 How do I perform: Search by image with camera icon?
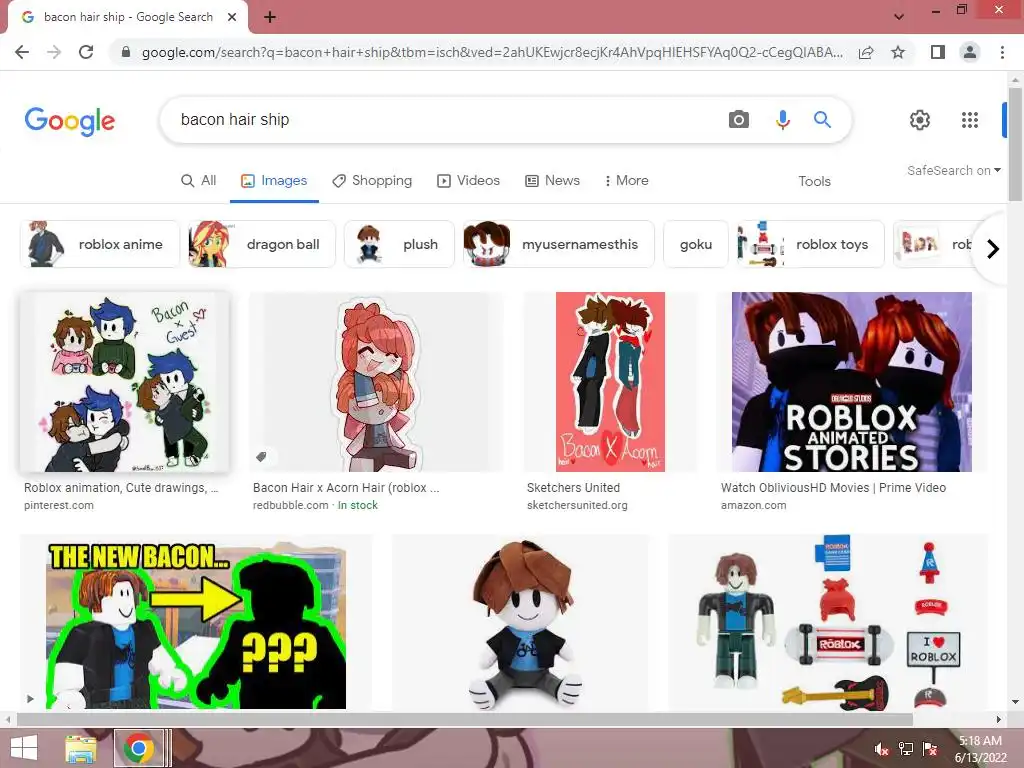pyautogui.click(x=739, y=120)
